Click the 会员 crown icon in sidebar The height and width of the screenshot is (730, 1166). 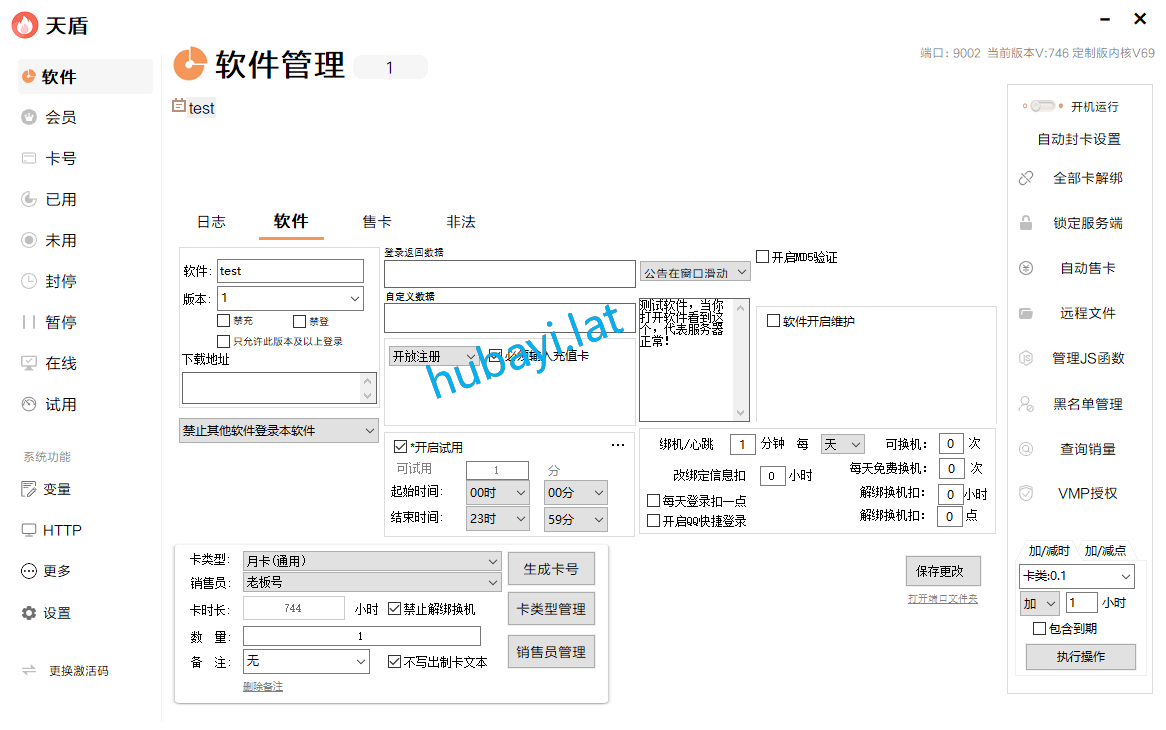[29, 117]
